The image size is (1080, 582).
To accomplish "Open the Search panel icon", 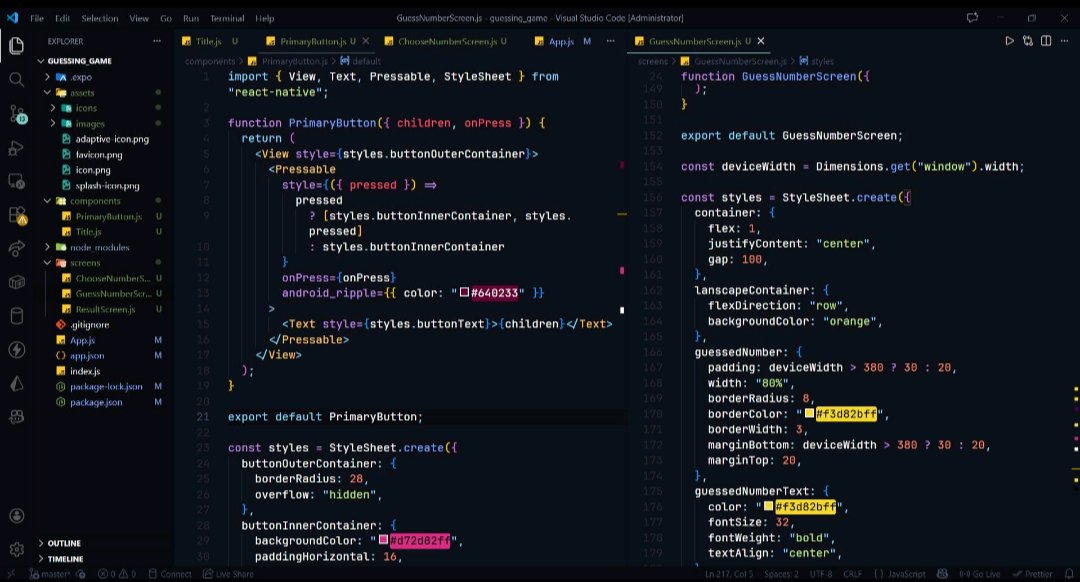I will click(x=15, y=80).
